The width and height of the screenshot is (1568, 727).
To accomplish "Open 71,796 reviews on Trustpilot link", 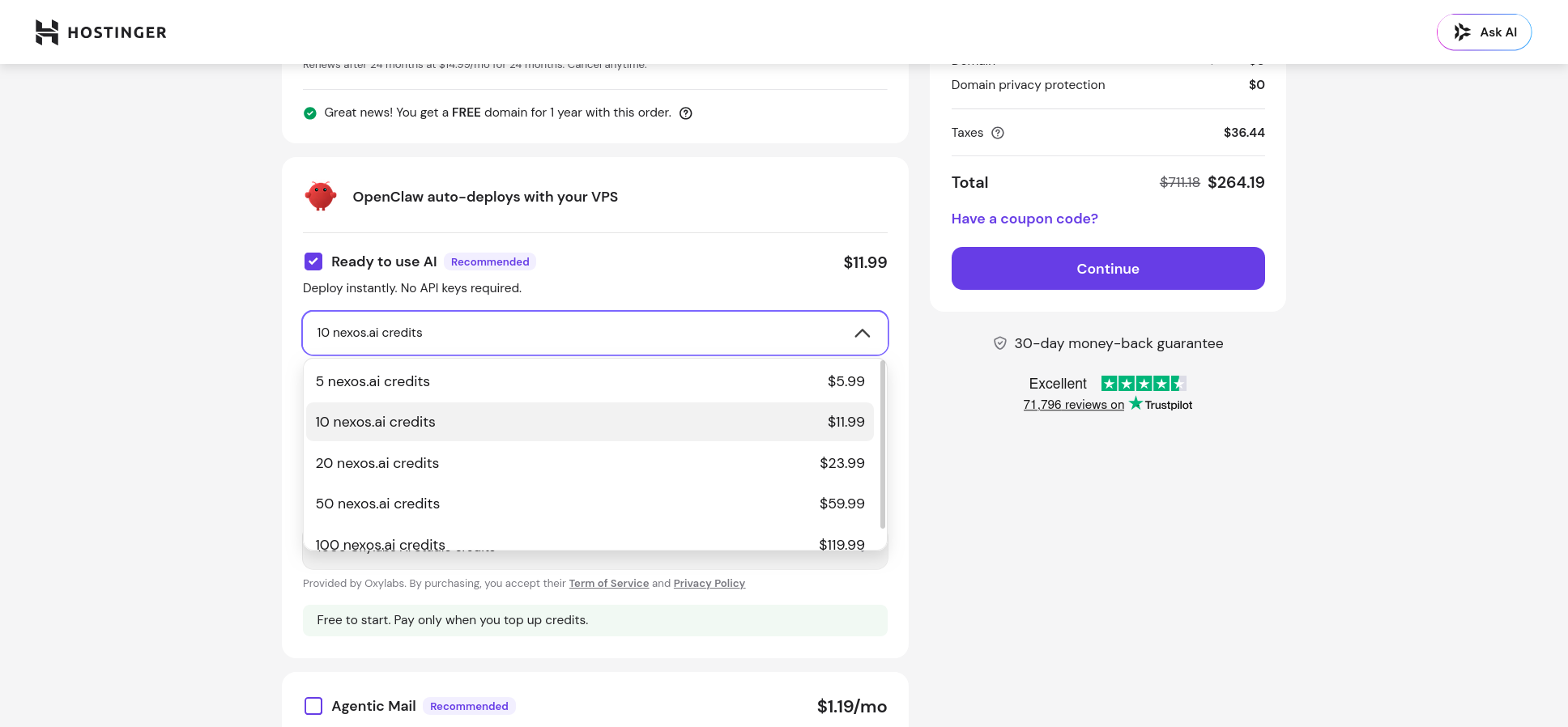I will point(1074,405).
